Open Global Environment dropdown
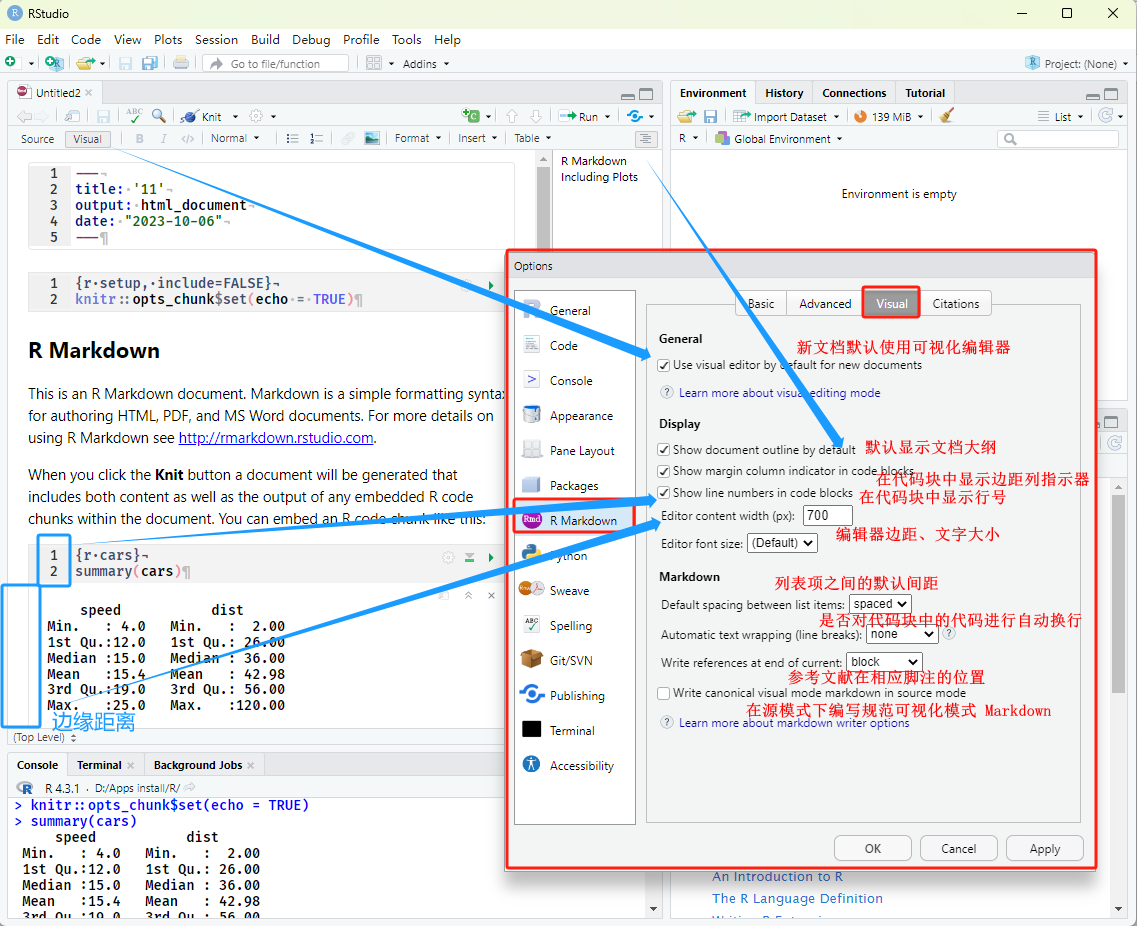This screenshot has height=926, width=1137. click(779, 139)
